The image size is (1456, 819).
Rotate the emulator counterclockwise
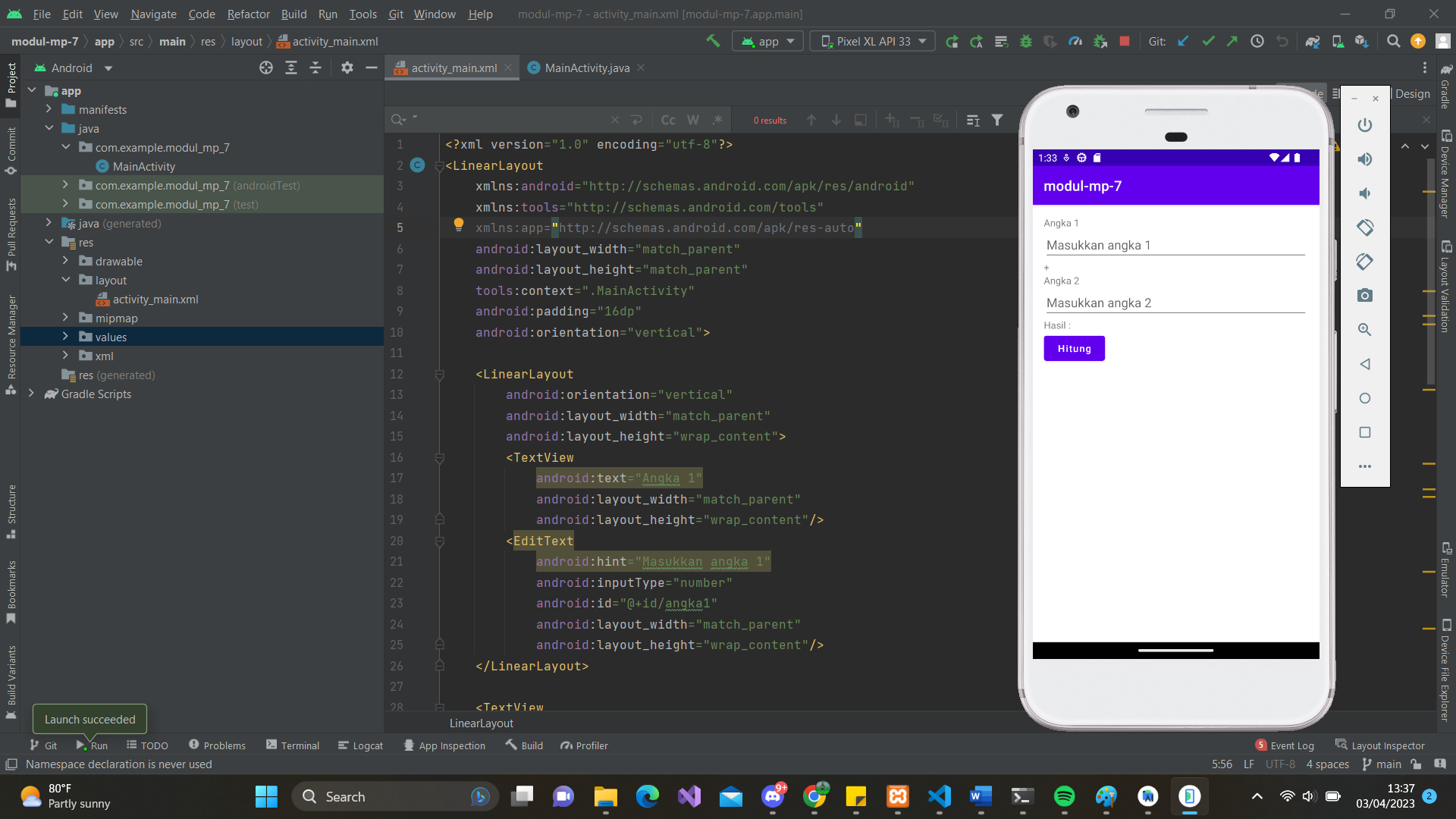[x=1364, y=227]
